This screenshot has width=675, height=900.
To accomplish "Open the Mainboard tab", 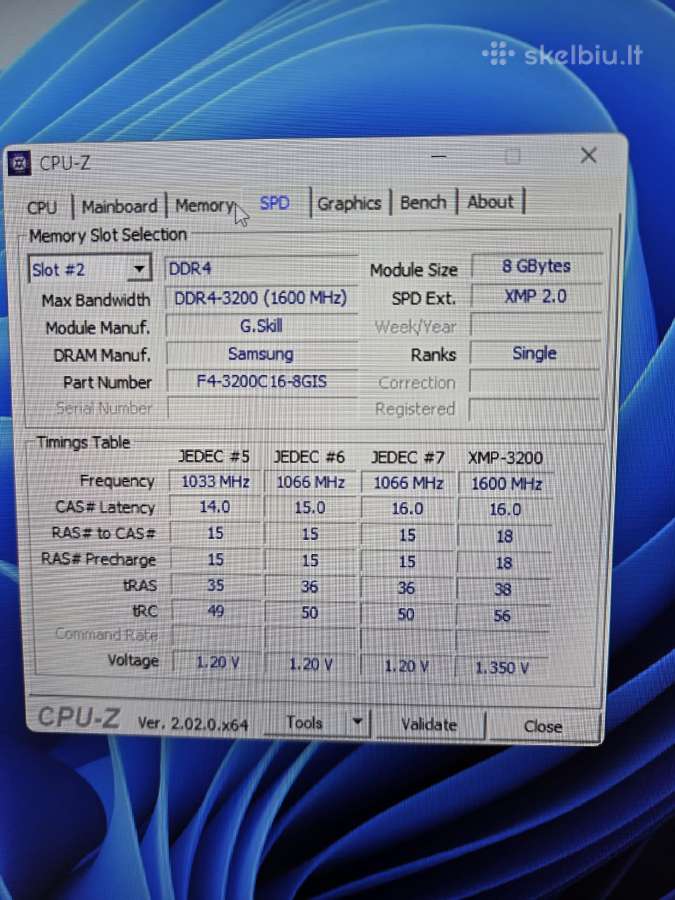I will coord(119,206).
